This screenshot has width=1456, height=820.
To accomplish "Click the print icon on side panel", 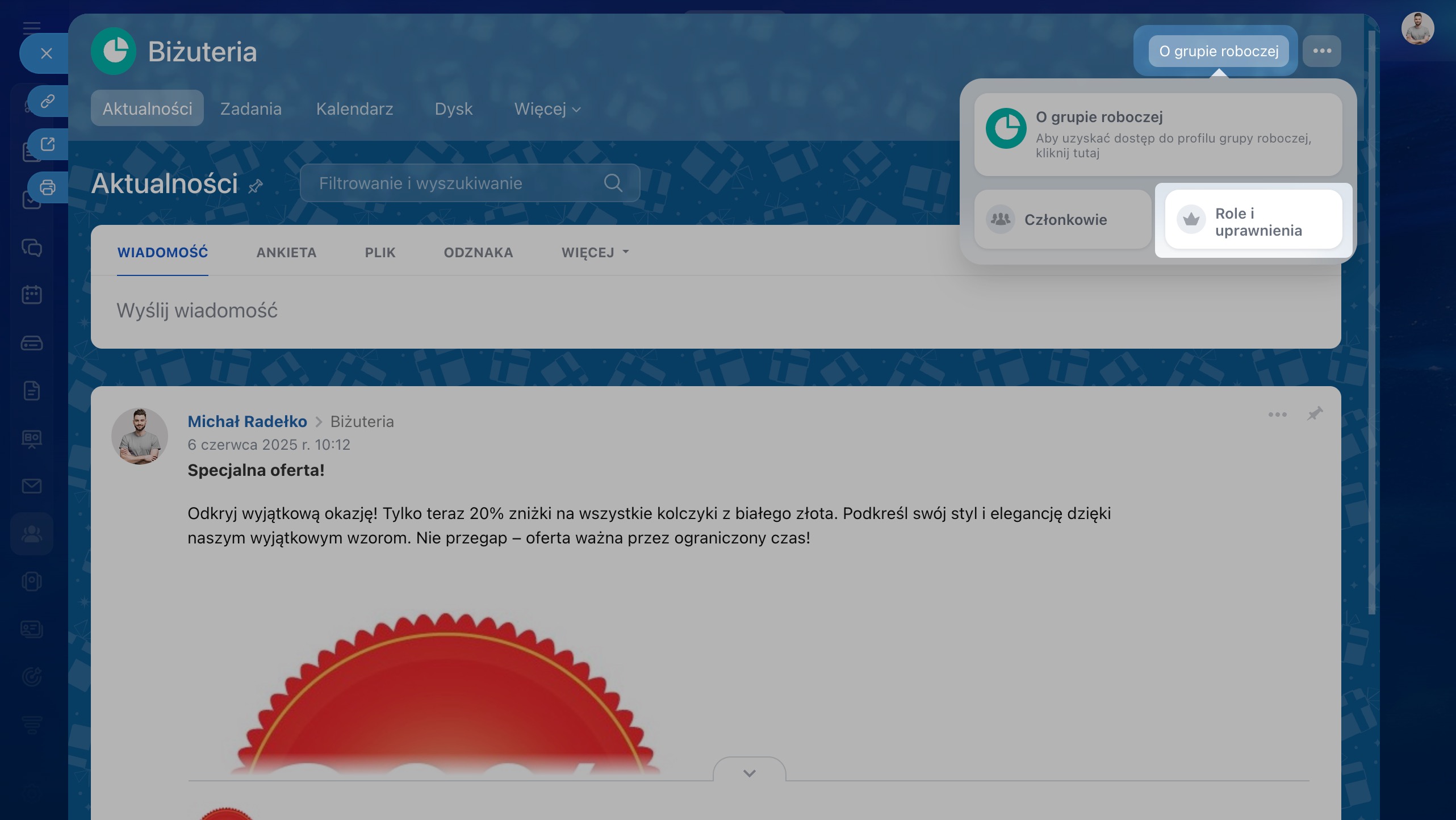I will pyautogui.click(x=48, y=187).
